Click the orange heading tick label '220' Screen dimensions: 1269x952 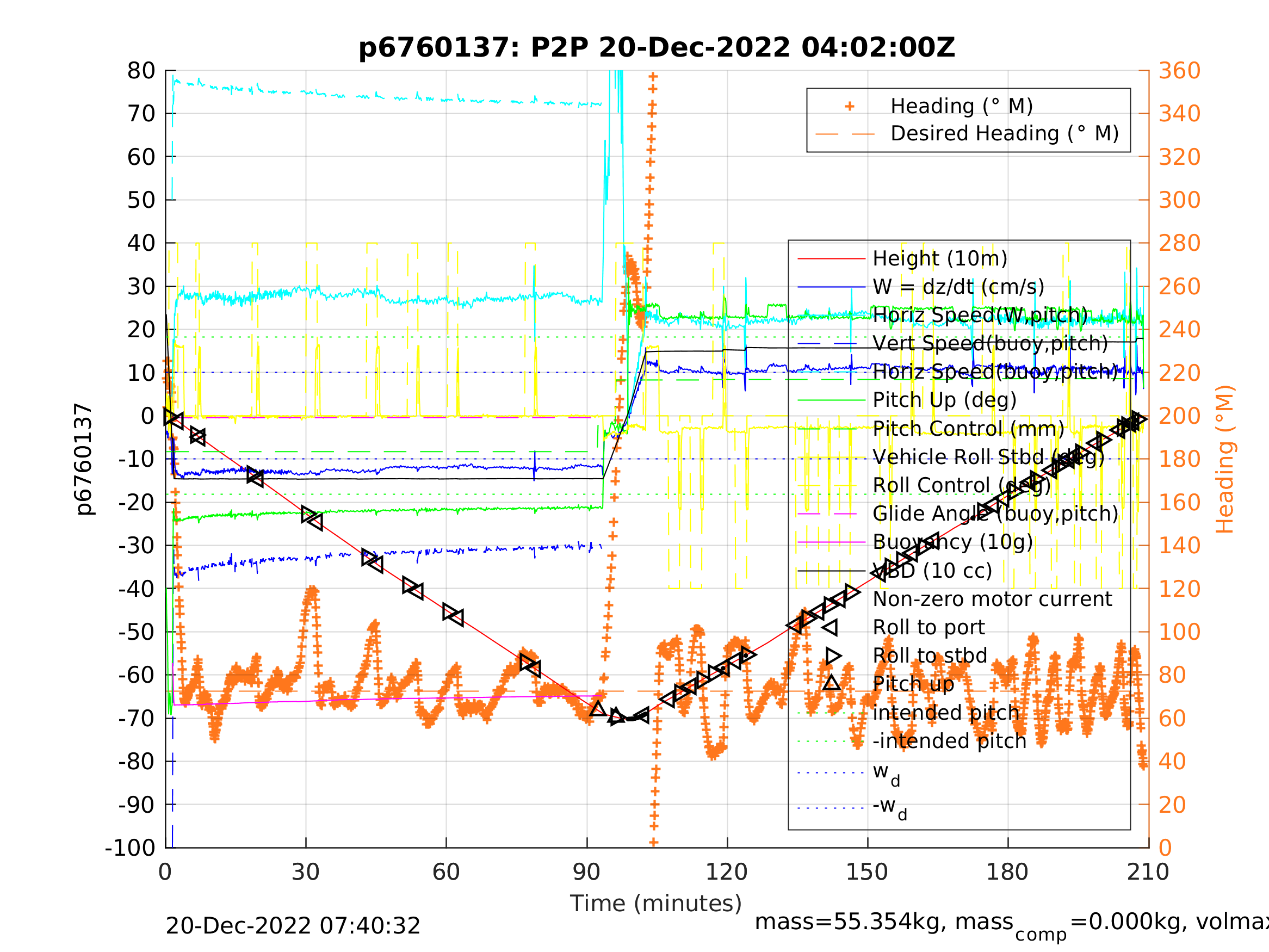click(1179, 373)
